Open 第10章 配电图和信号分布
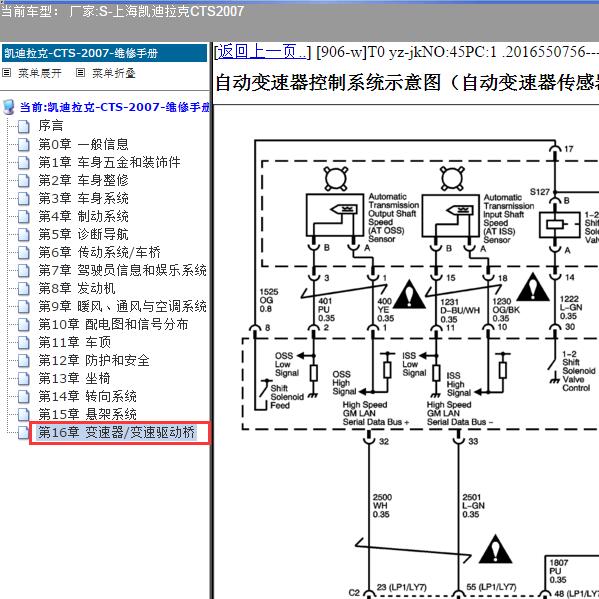The image size is (599, 599). tap(113, 324)
